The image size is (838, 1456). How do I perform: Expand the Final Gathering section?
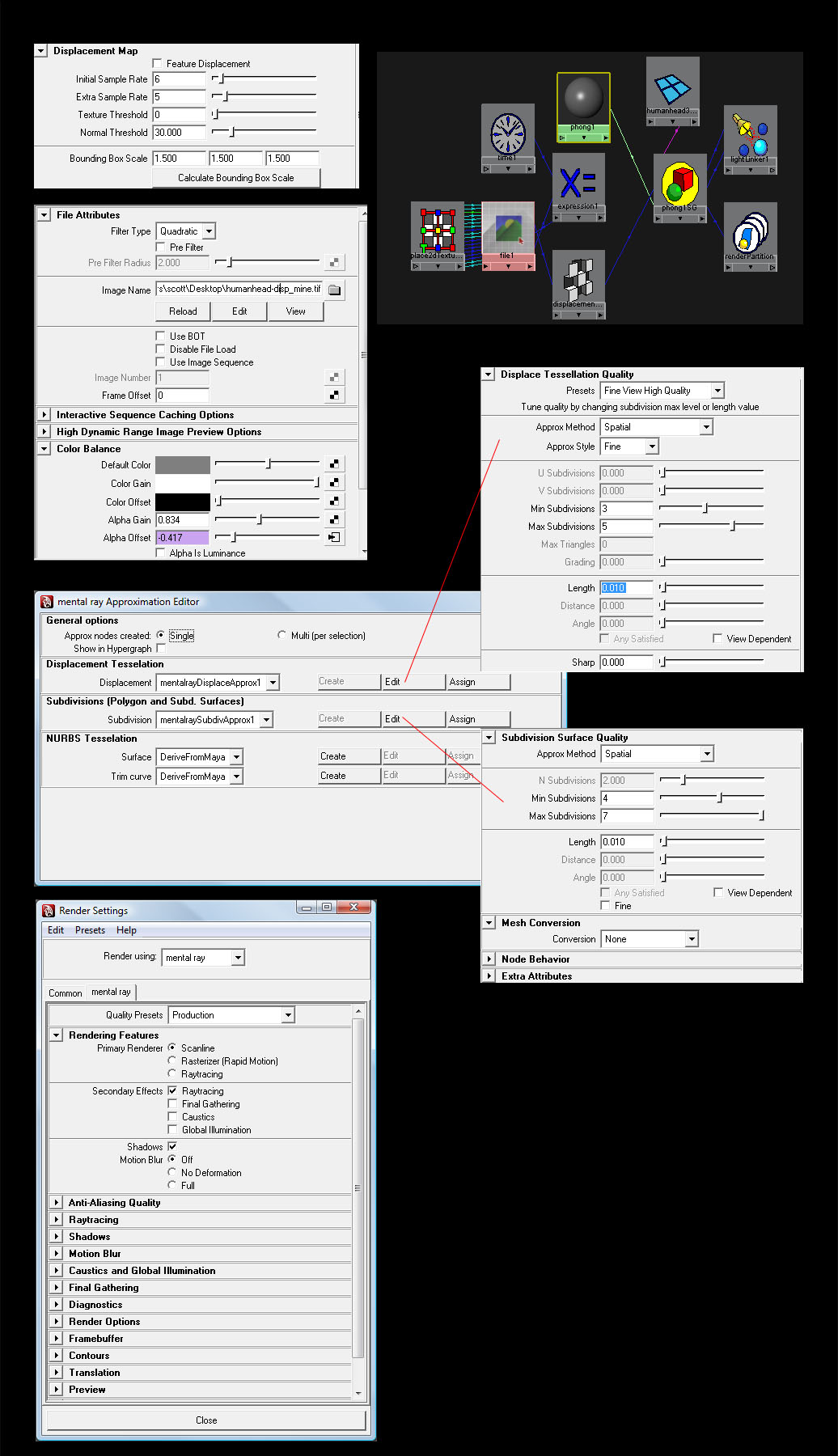point(57,1288)
